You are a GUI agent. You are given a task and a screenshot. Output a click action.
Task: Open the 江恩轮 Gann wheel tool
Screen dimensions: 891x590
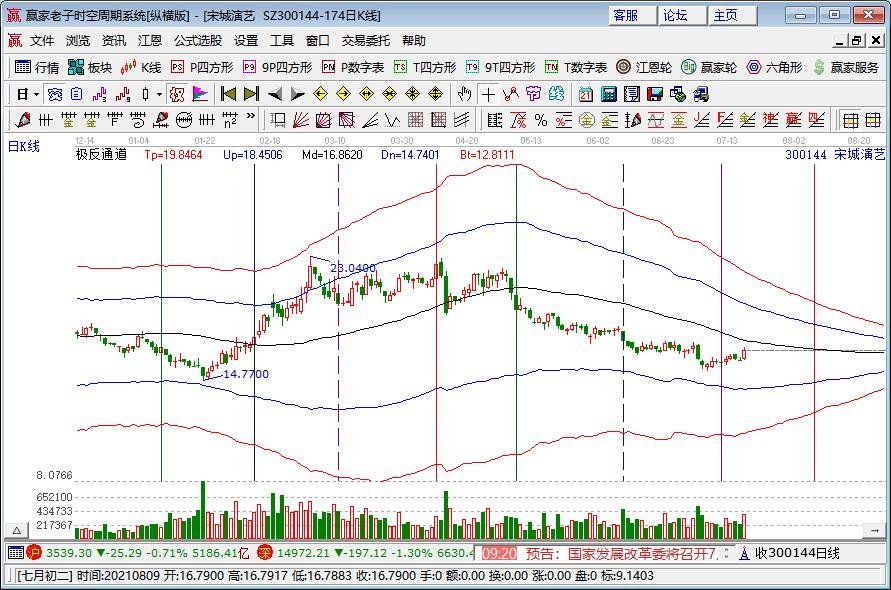click(643, 67)
